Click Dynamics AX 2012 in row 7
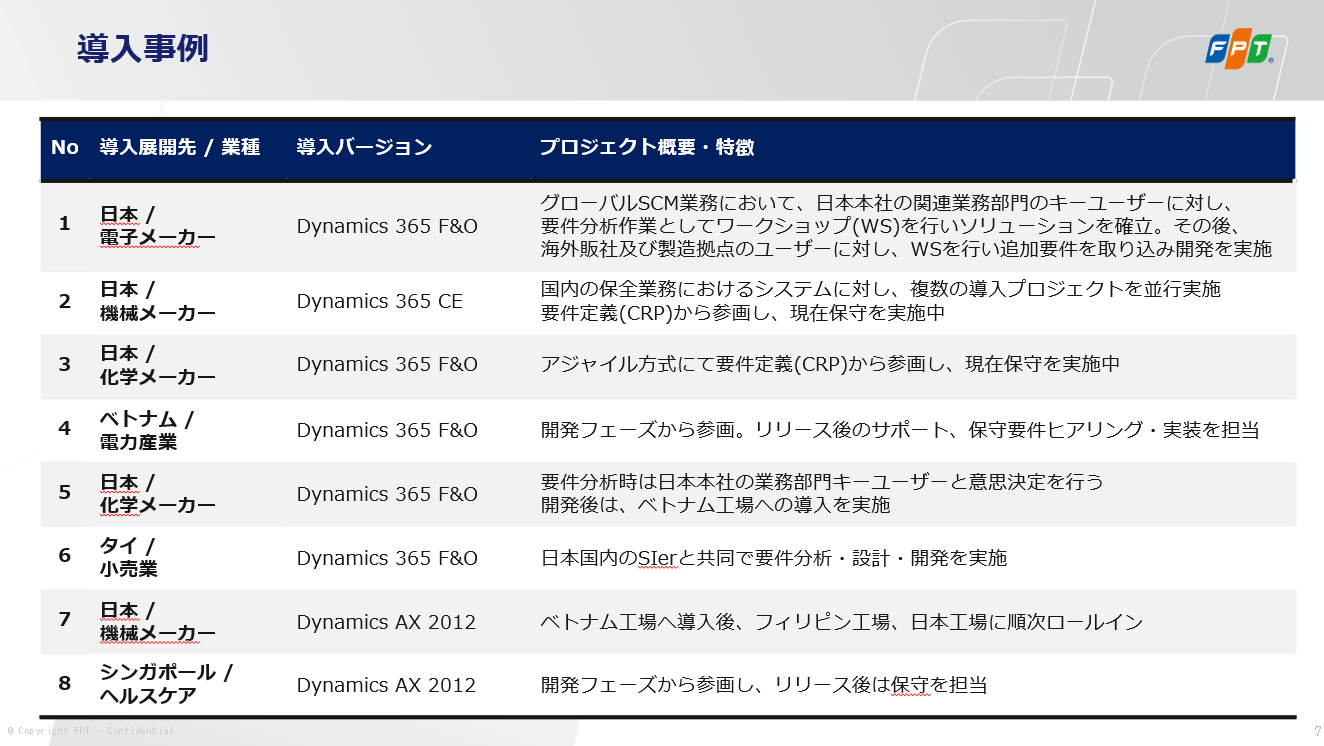Image resolution: width=1324 pixels, height=746 pixels. pyautogui.click(x=386, y=622)
